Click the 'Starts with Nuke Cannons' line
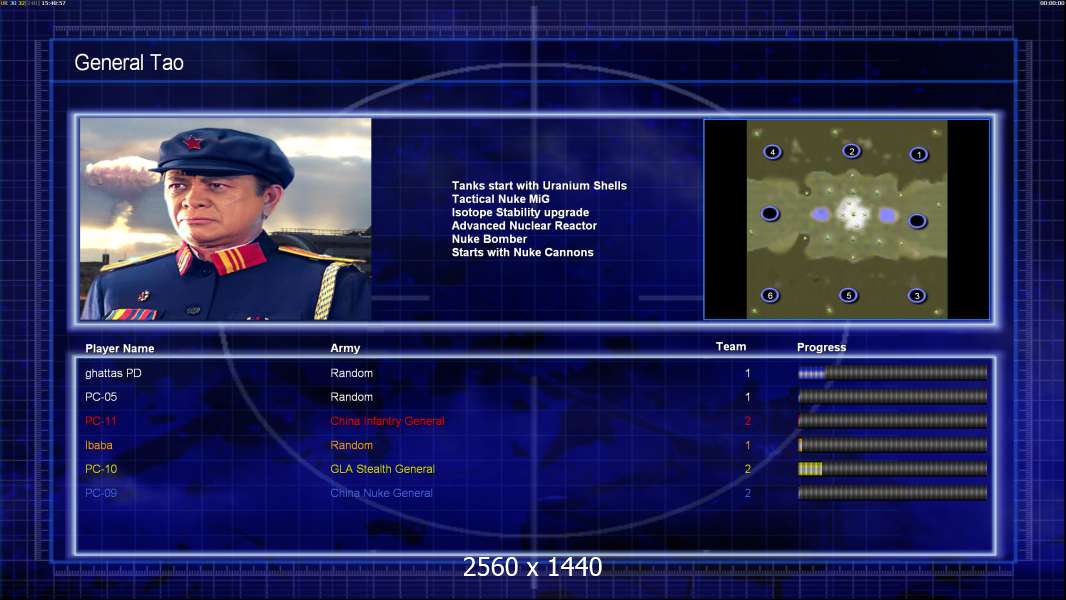This screenshot has height=600, width=1066. pyautogui.click(x=522, y=252)
